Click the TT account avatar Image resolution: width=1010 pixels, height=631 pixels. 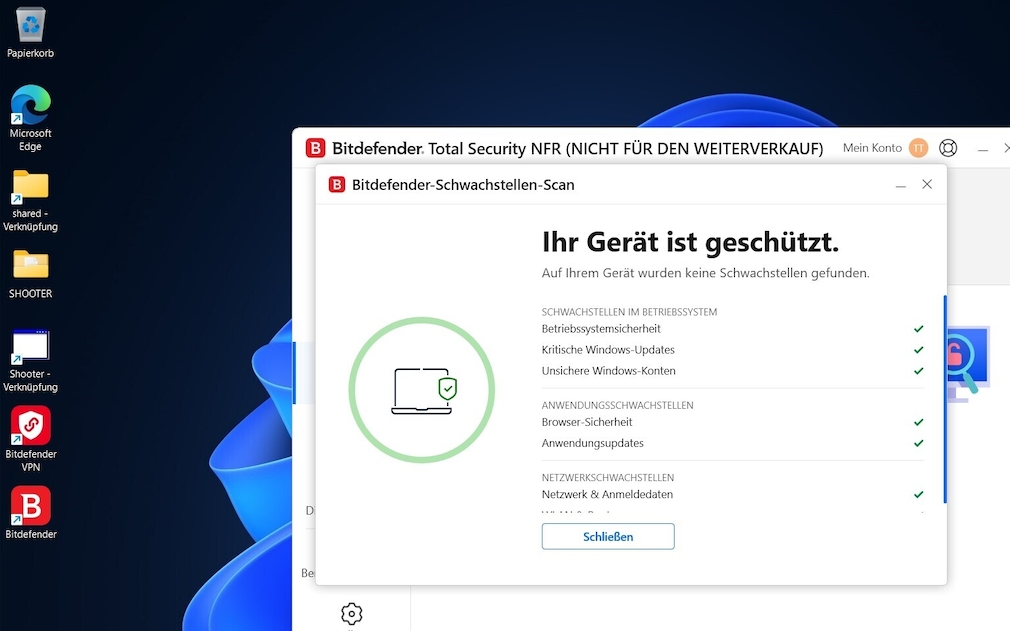point(919,147)
